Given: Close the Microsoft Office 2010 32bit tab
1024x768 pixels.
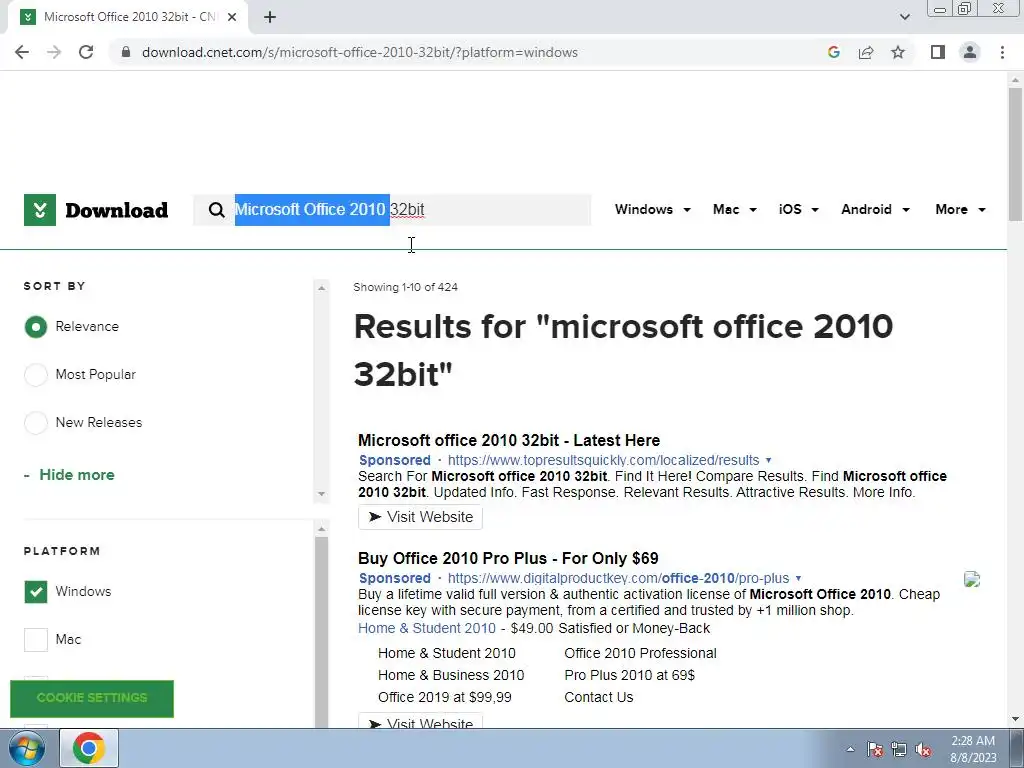Looking at the screenshot, I should [232, 17].
